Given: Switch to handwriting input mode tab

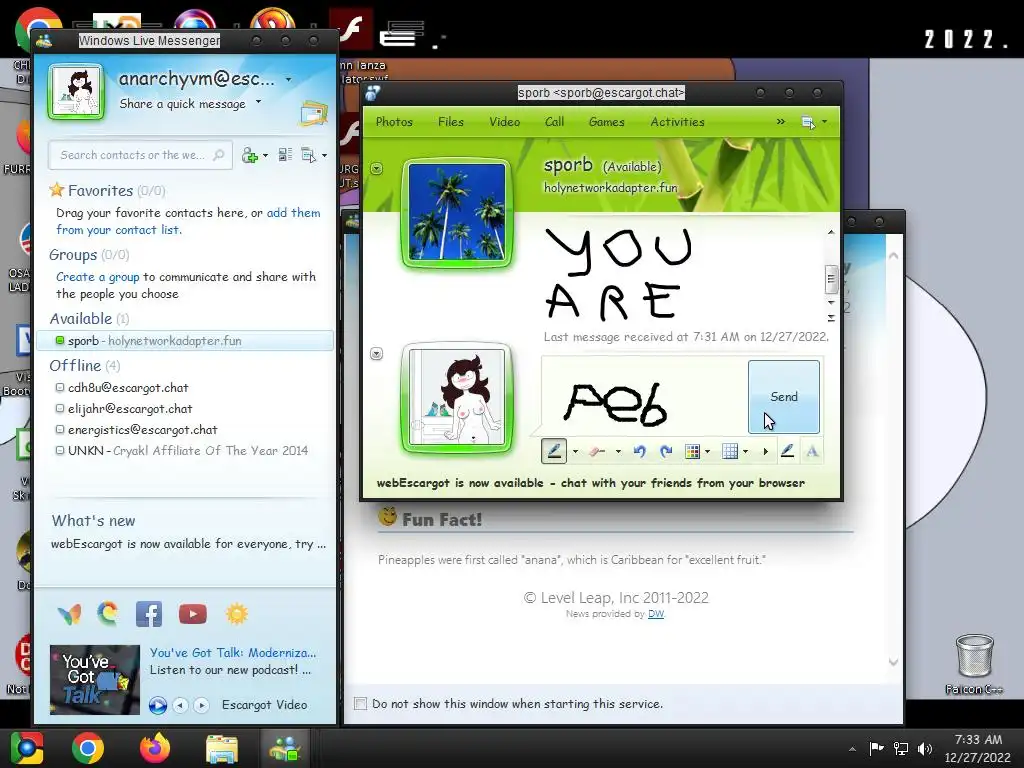Looking at the screenshot, I should click(788, 451).
